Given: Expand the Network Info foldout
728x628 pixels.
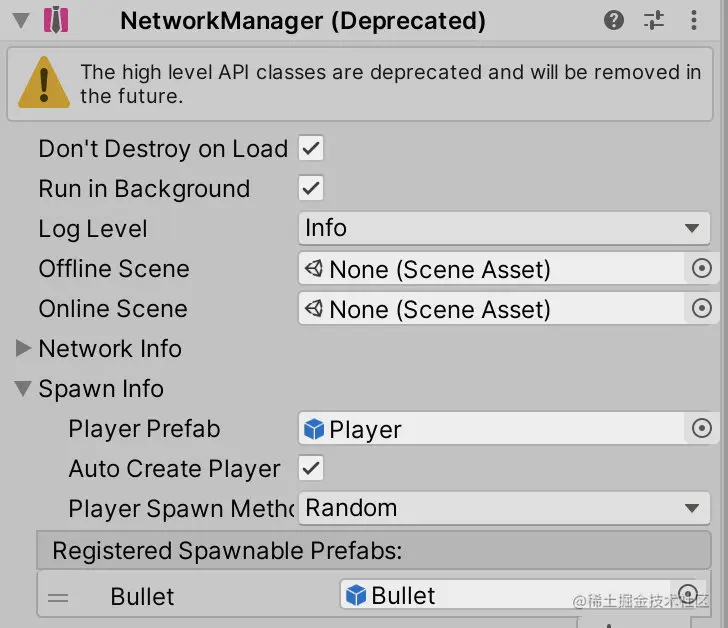Looking at the screenshot, I should (23, 348).
